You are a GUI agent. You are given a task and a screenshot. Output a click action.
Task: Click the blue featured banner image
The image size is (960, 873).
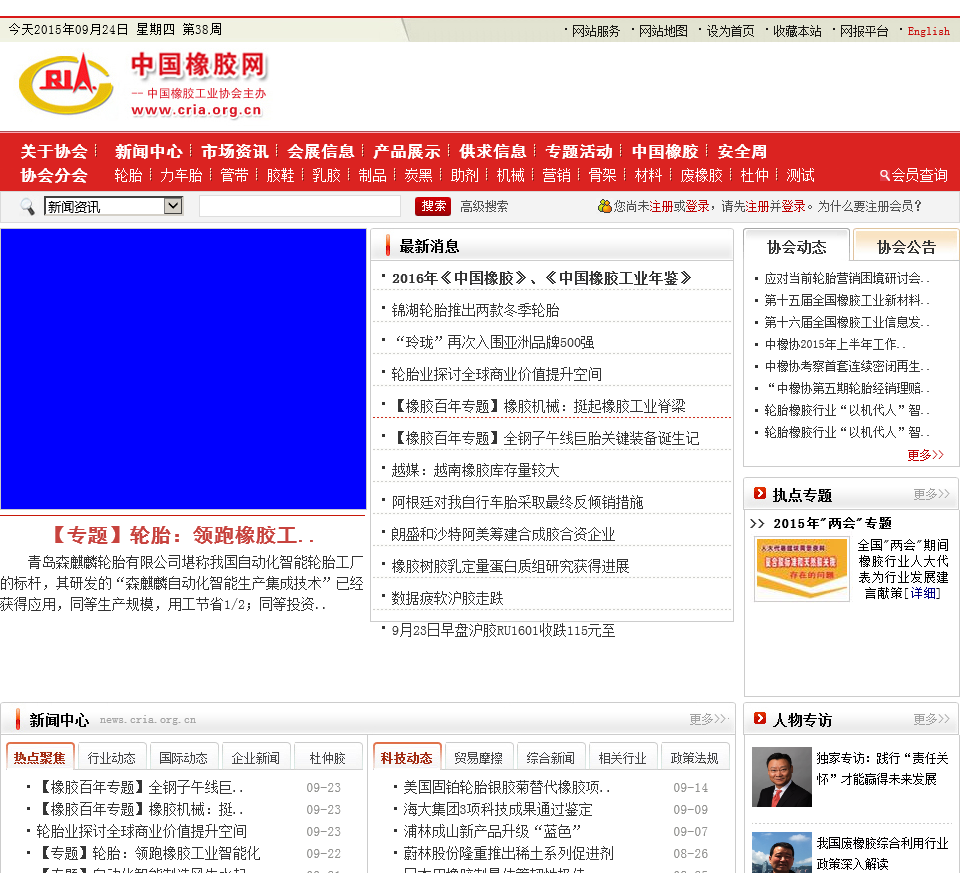183,369
